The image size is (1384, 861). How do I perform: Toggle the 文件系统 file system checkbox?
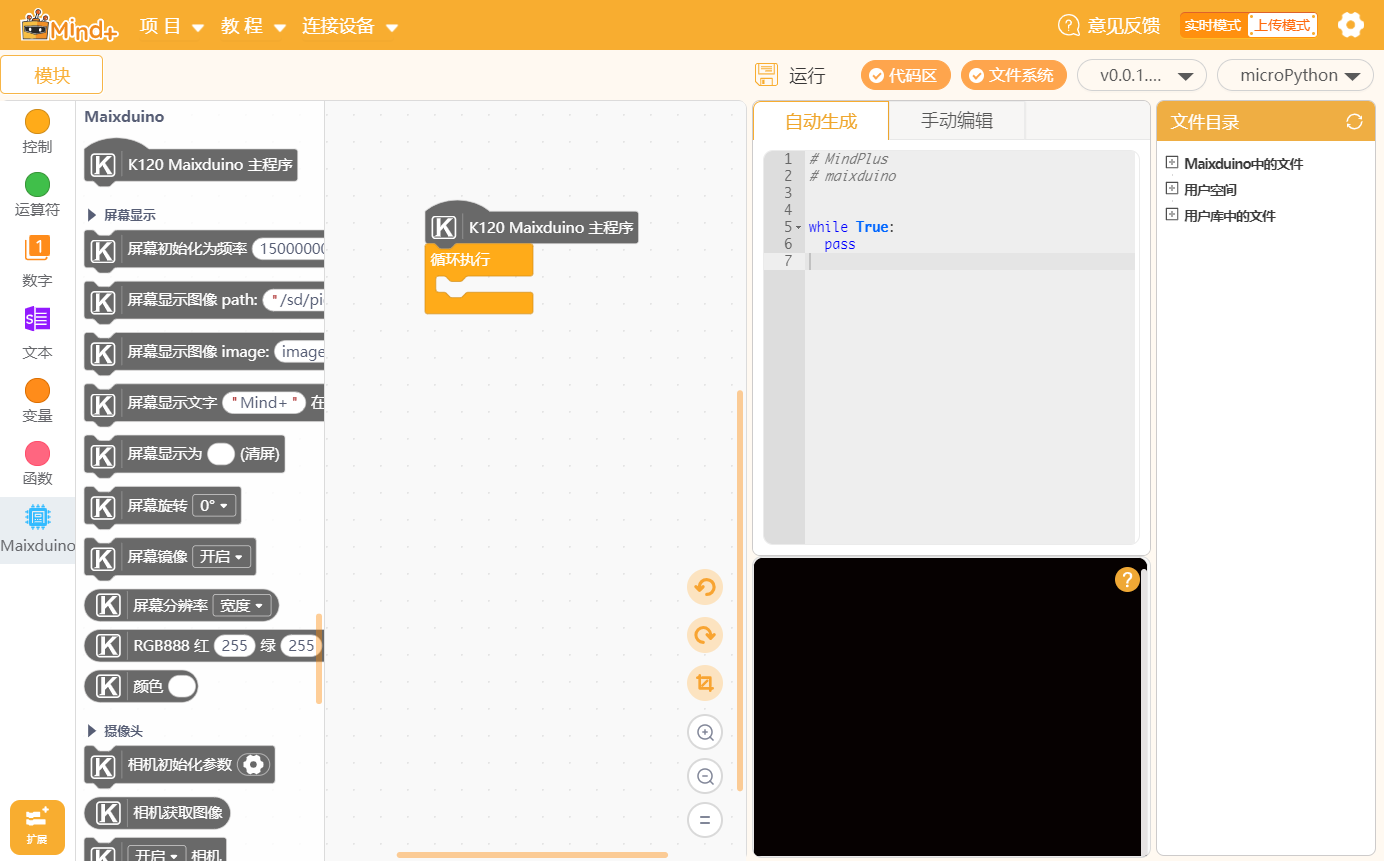[x=977, y=75]
